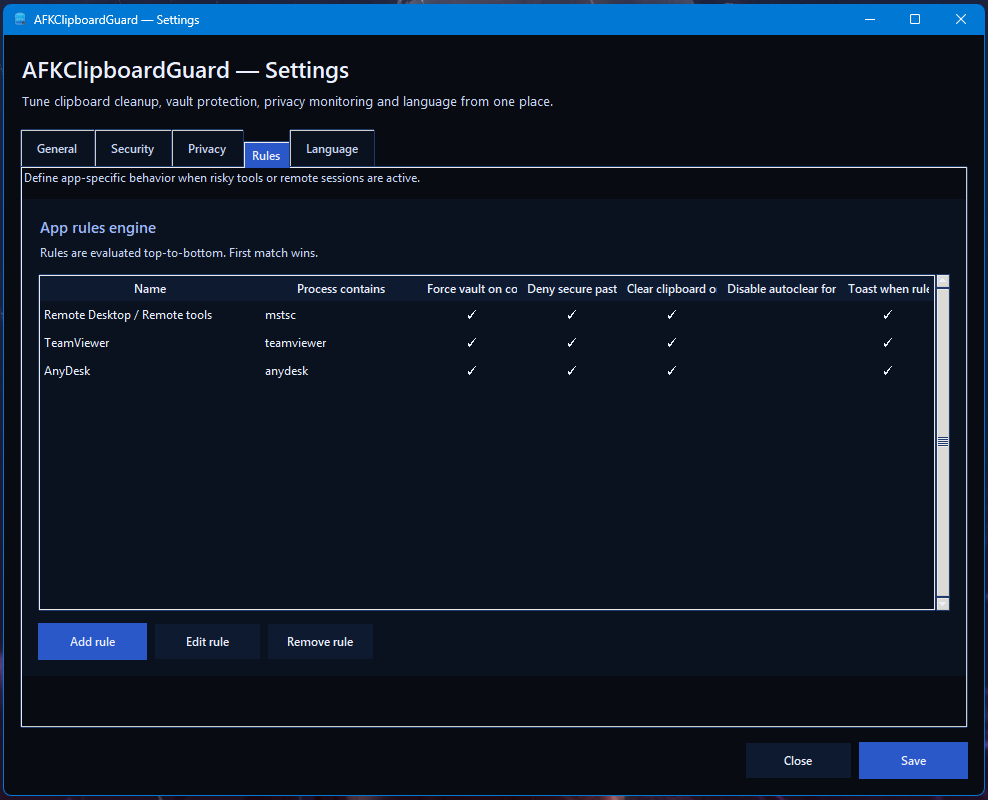Screen dimensions: 988x800
Task: Toggle Toast when rule checkmark for TeamViewer
Action: coord(887,343)
